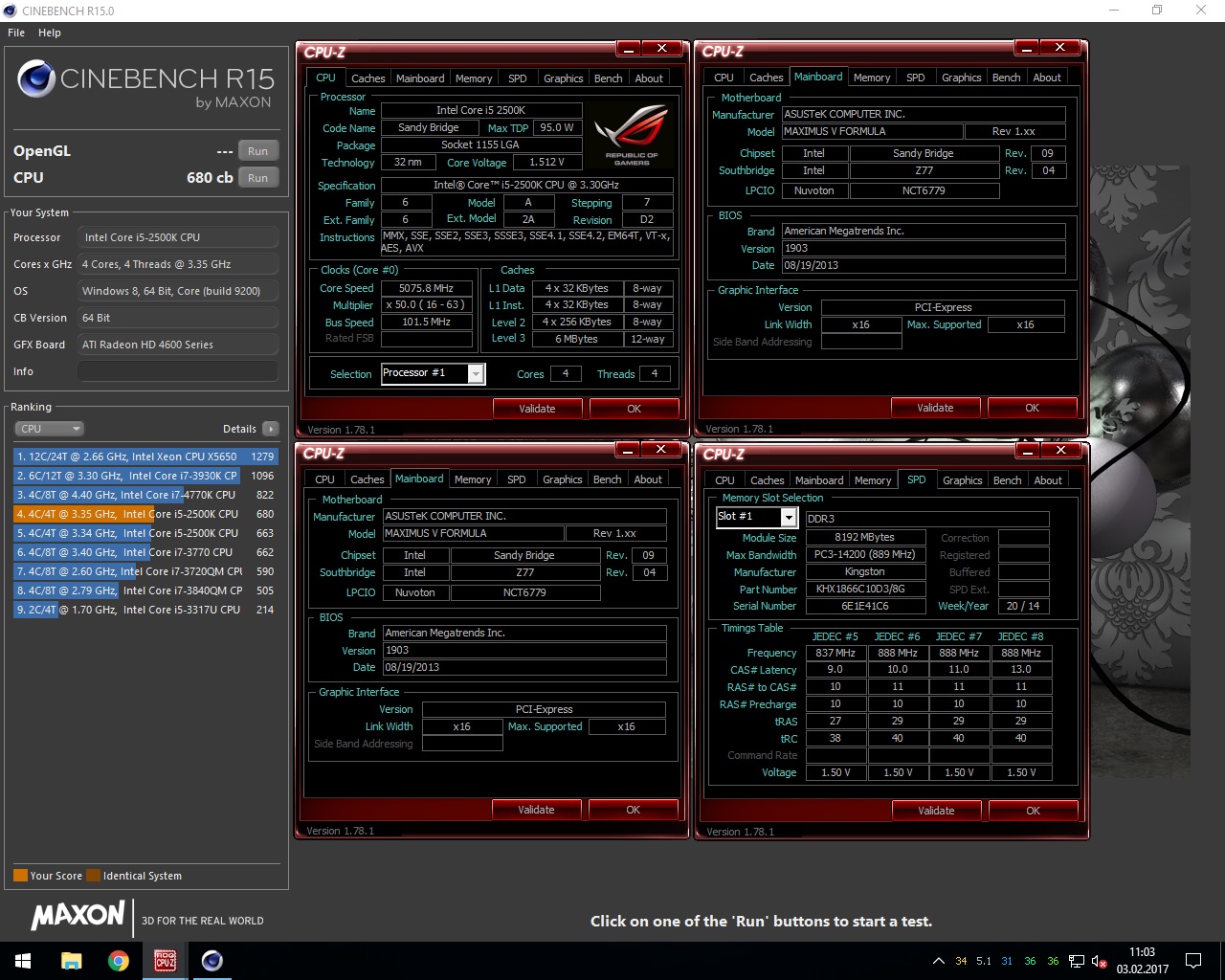
Task: Click the Module Size 8192 MBytes value
Action: tap(866, 538)
